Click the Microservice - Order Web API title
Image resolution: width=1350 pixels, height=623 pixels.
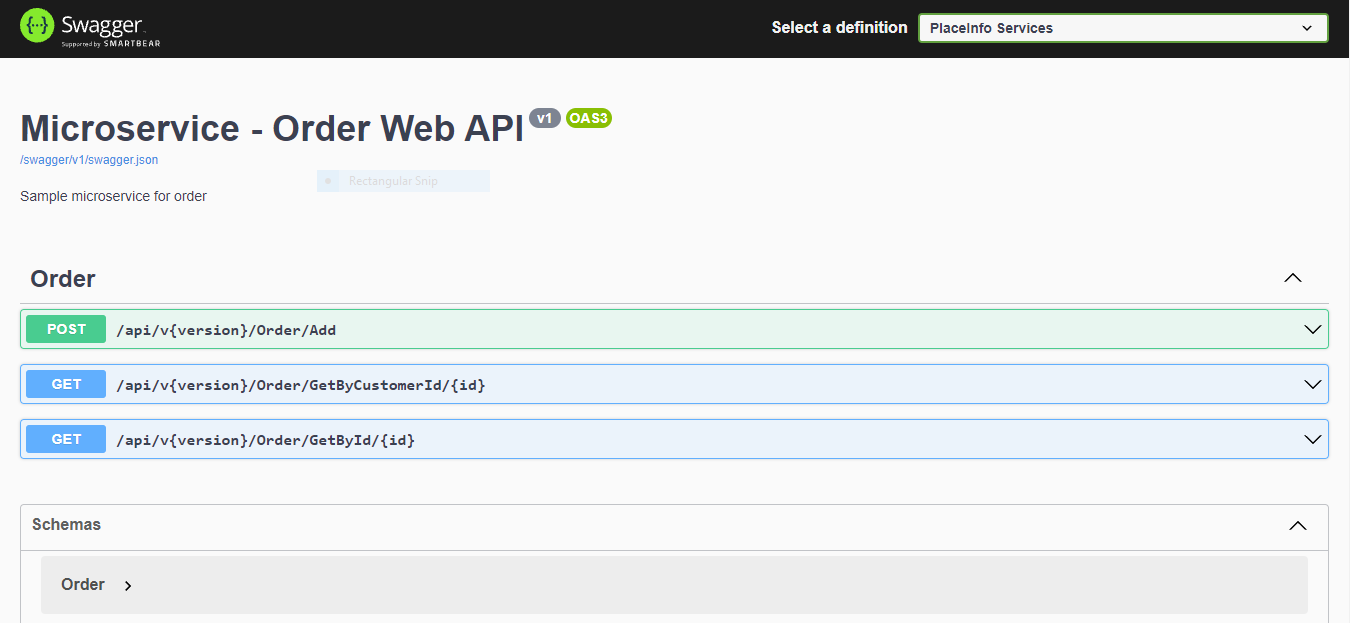click(x=272, y=129)
